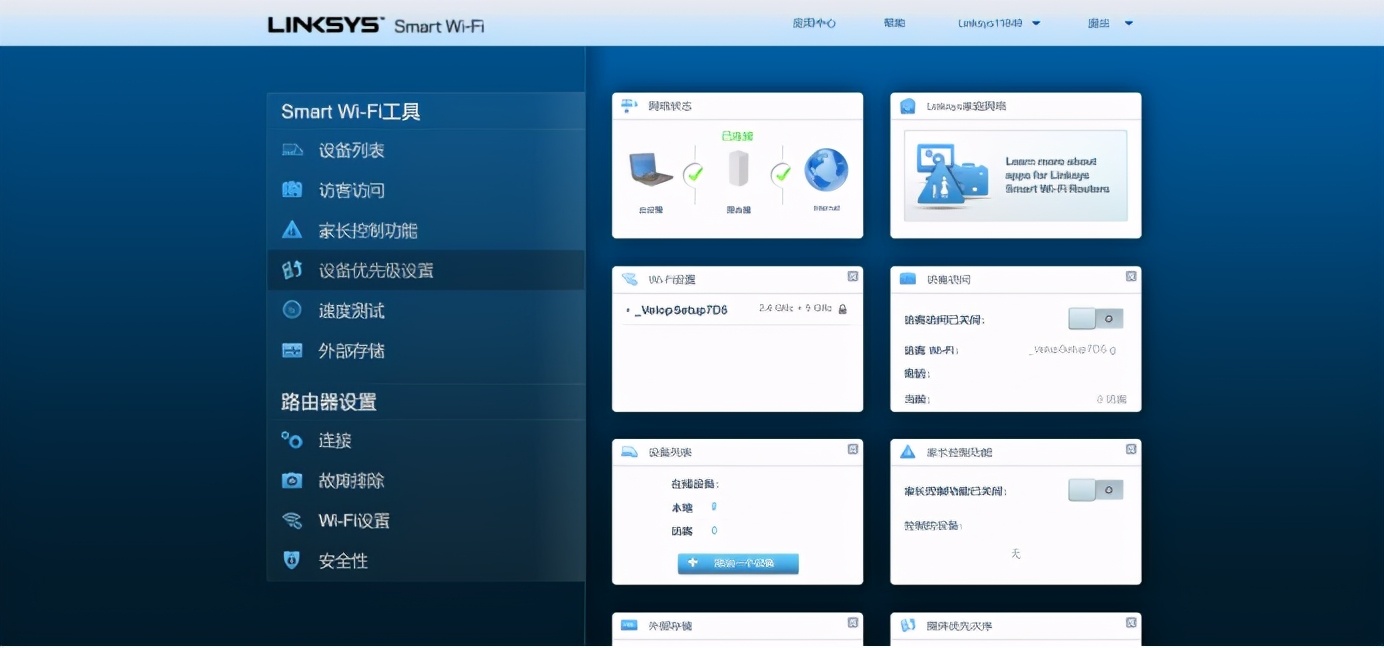The height and width of the screenshot is (648, 1384).
Task: Toggle the parental controls switch
Action: click(1095, 490)
